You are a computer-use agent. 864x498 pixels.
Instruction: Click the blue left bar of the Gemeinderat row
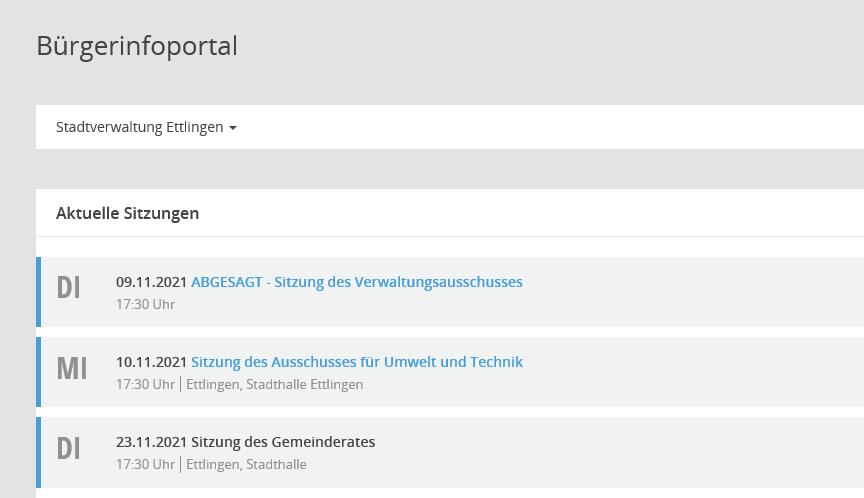coord(38,452)
